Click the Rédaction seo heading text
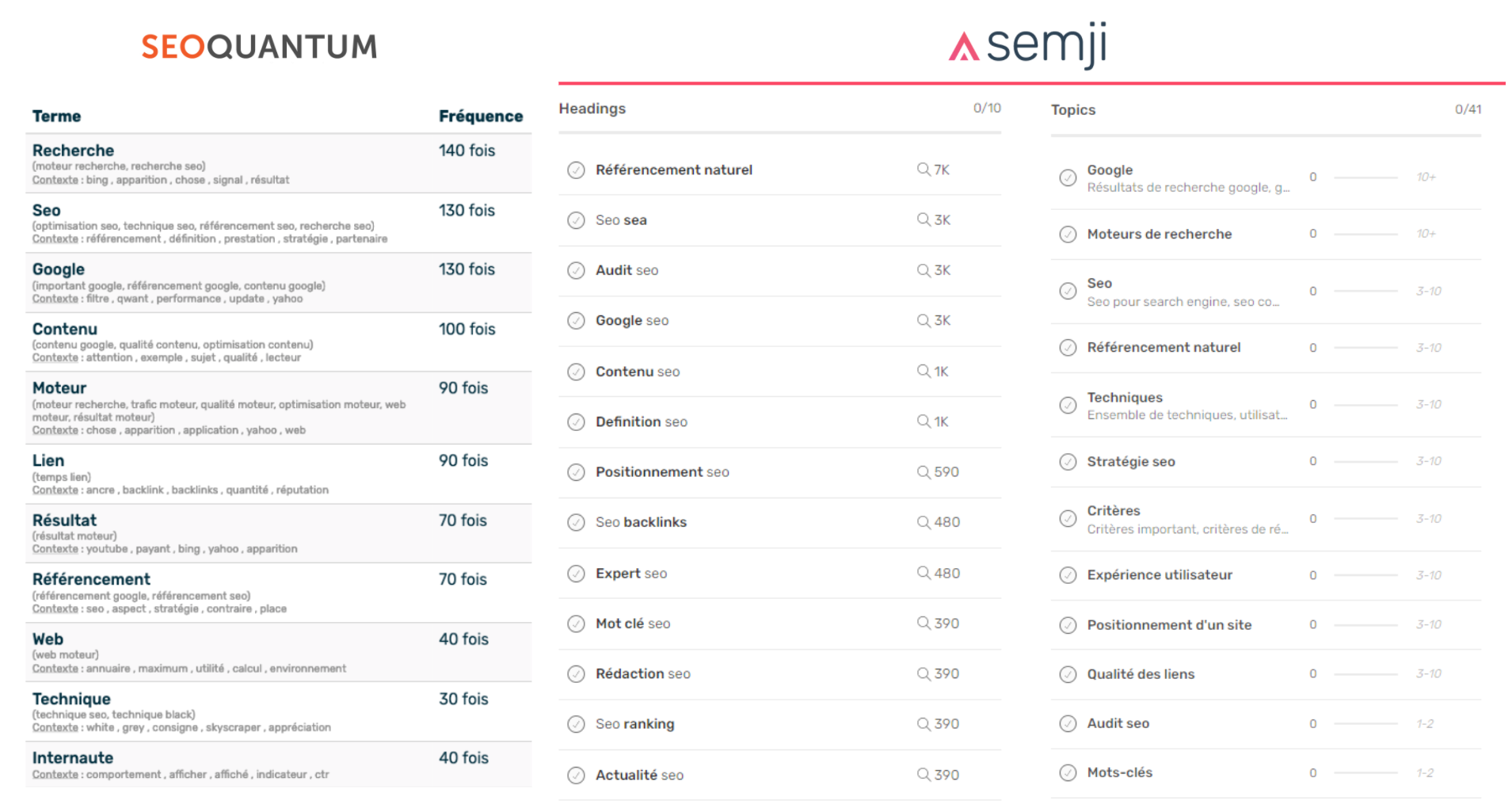 642,673
